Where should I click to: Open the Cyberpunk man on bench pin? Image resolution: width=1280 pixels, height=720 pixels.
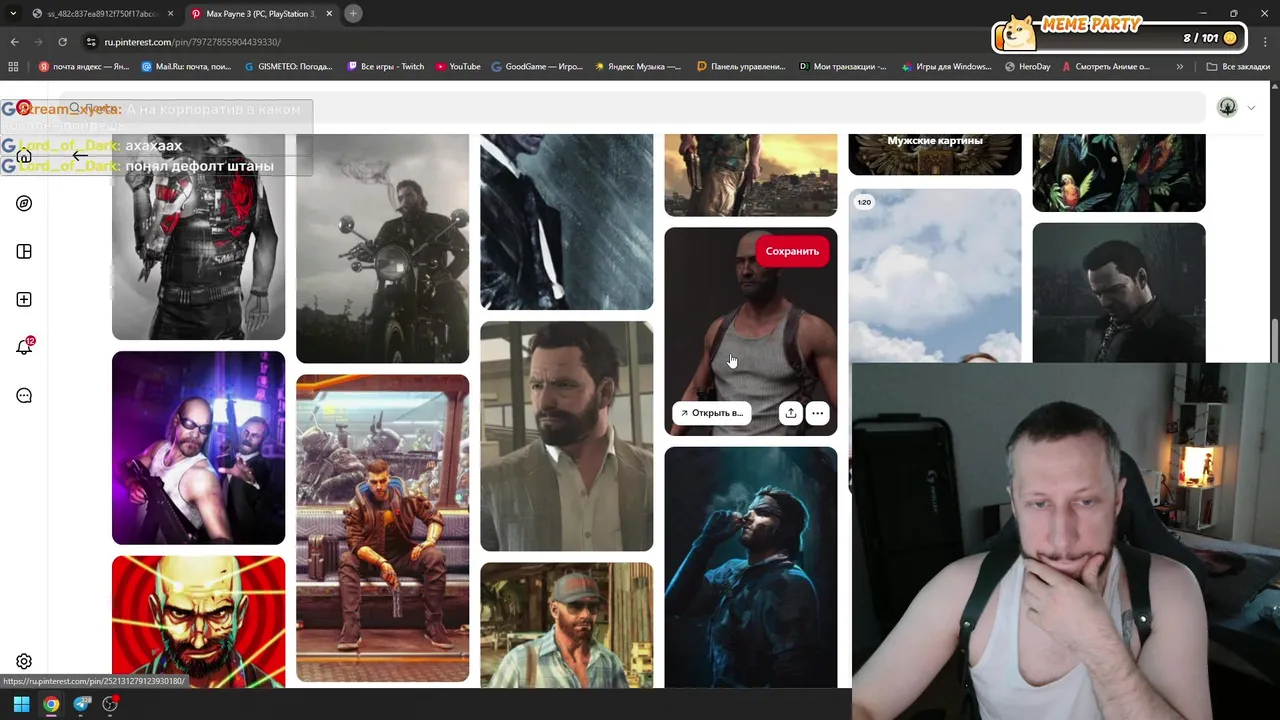point(382,528)
